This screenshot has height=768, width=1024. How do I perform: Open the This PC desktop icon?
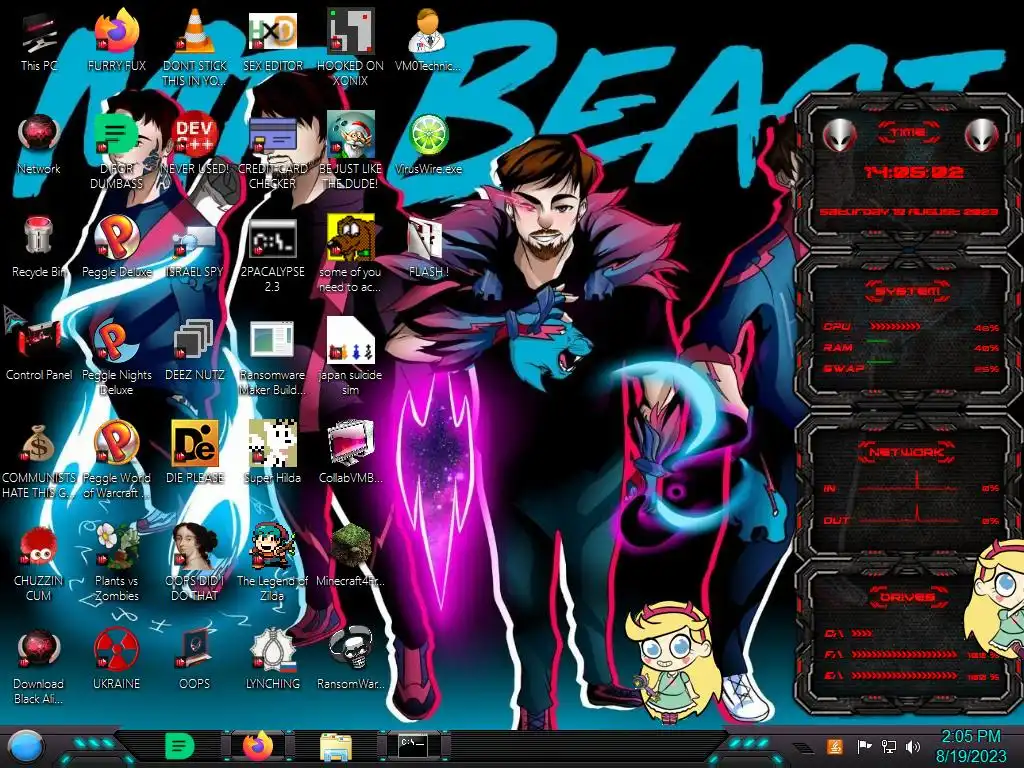tap(39, 42)
